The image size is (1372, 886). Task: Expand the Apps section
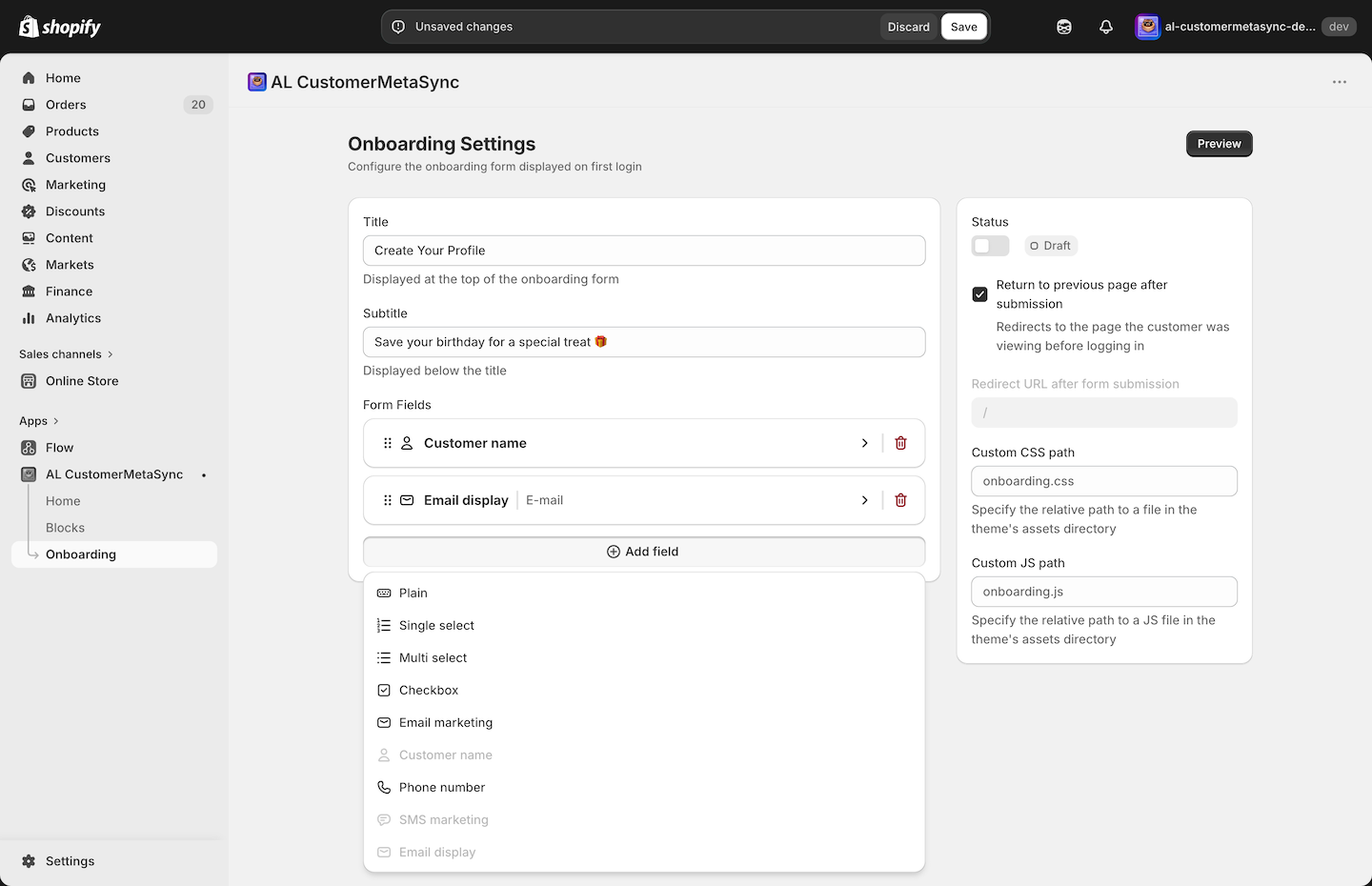[39, 421]
